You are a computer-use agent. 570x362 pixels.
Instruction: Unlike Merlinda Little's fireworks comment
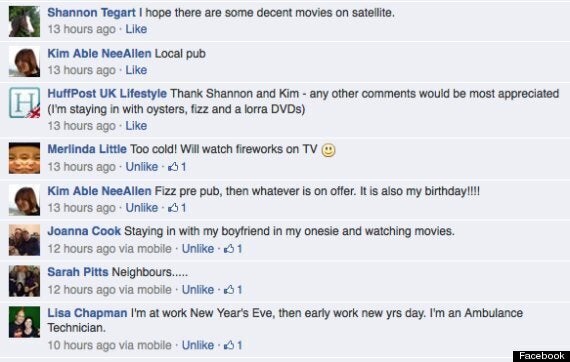click(x=142, y=167)
